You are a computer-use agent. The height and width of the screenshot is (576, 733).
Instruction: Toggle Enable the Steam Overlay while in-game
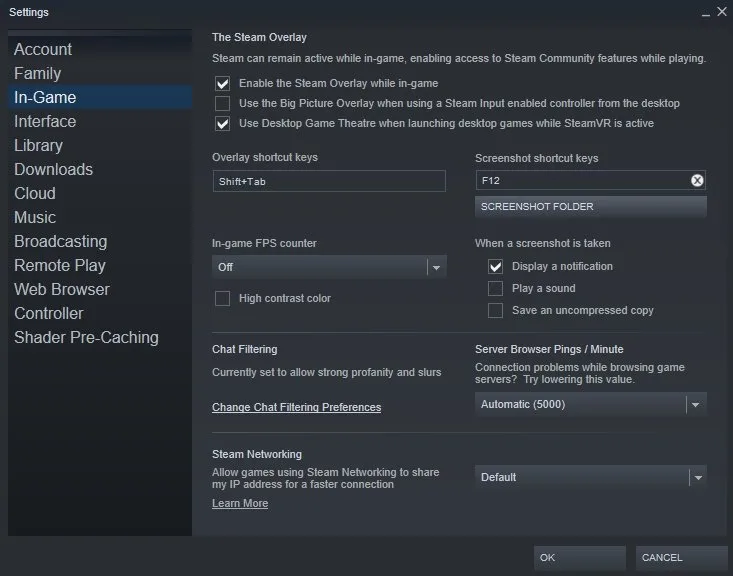[x=223, y=83]
